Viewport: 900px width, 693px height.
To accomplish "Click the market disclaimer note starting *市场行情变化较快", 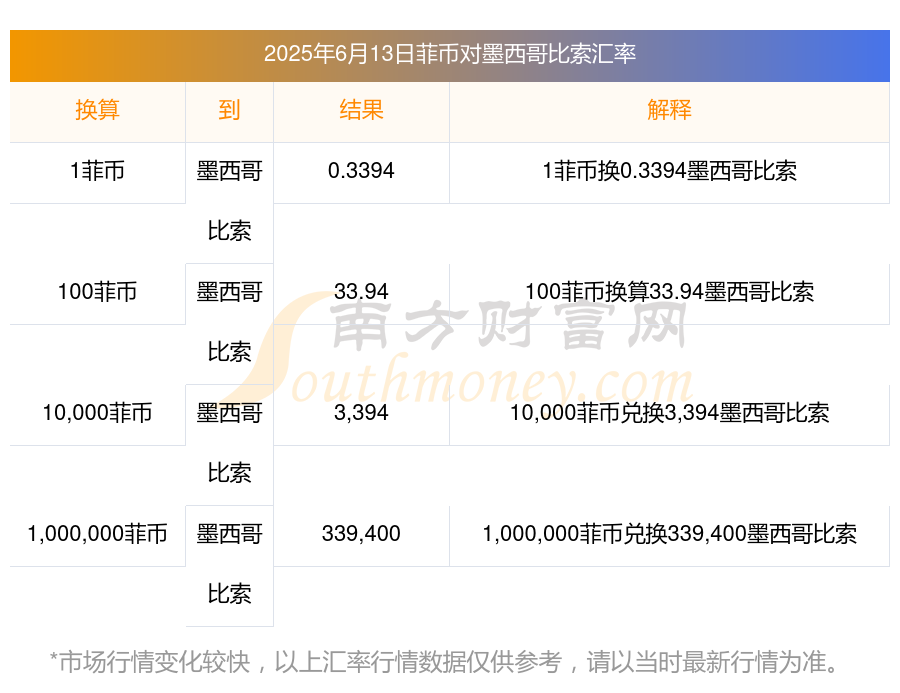I will 445,662.
